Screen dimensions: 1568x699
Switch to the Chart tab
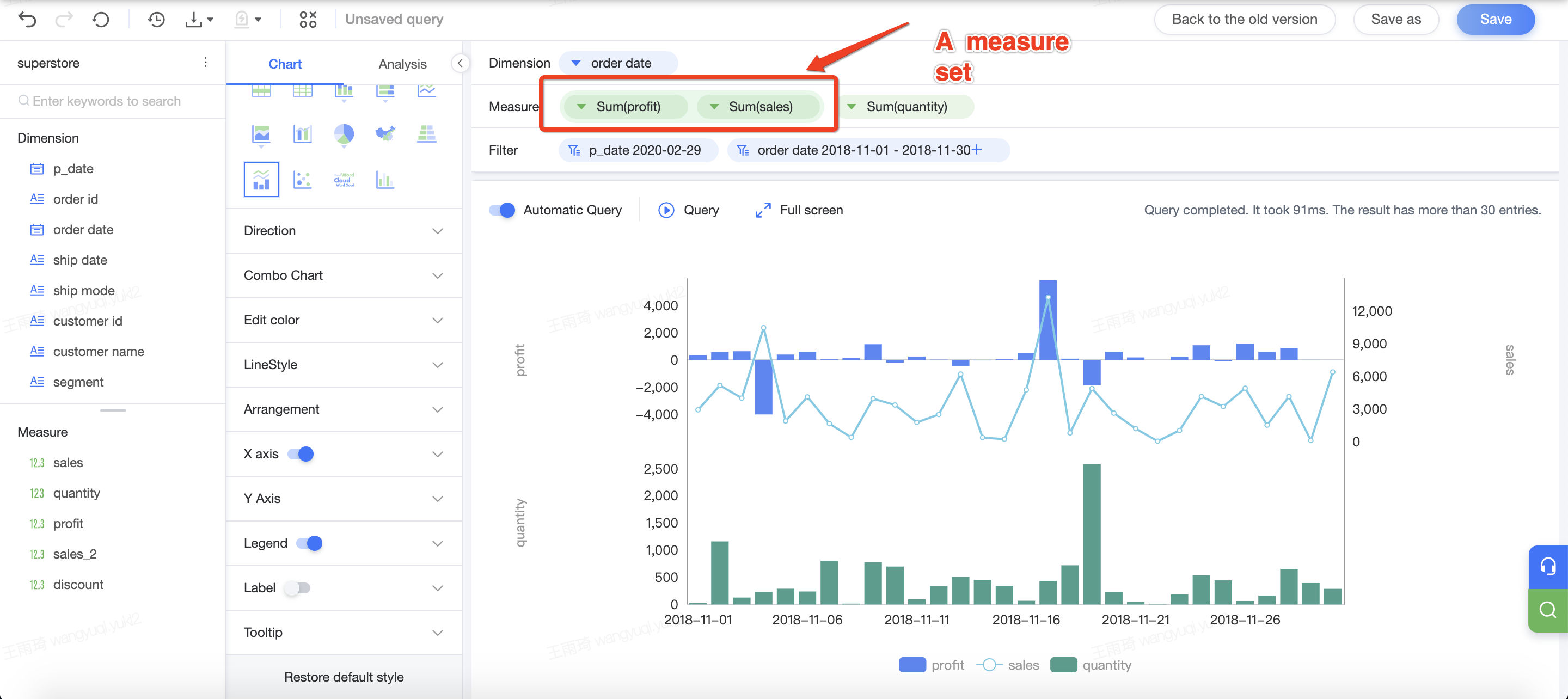[x=285, y=64]
